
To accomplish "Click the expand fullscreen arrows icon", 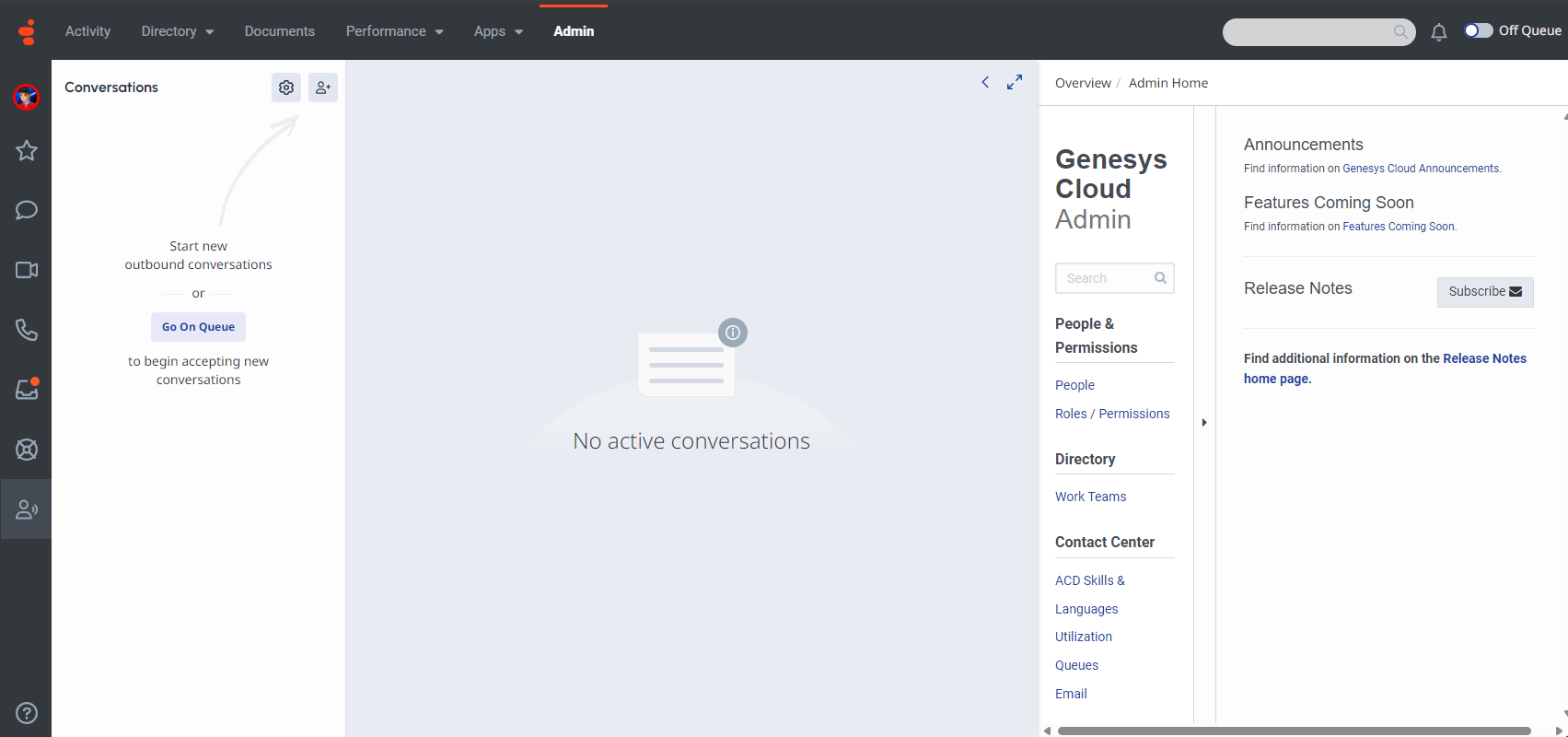I will pos(1015,82).
